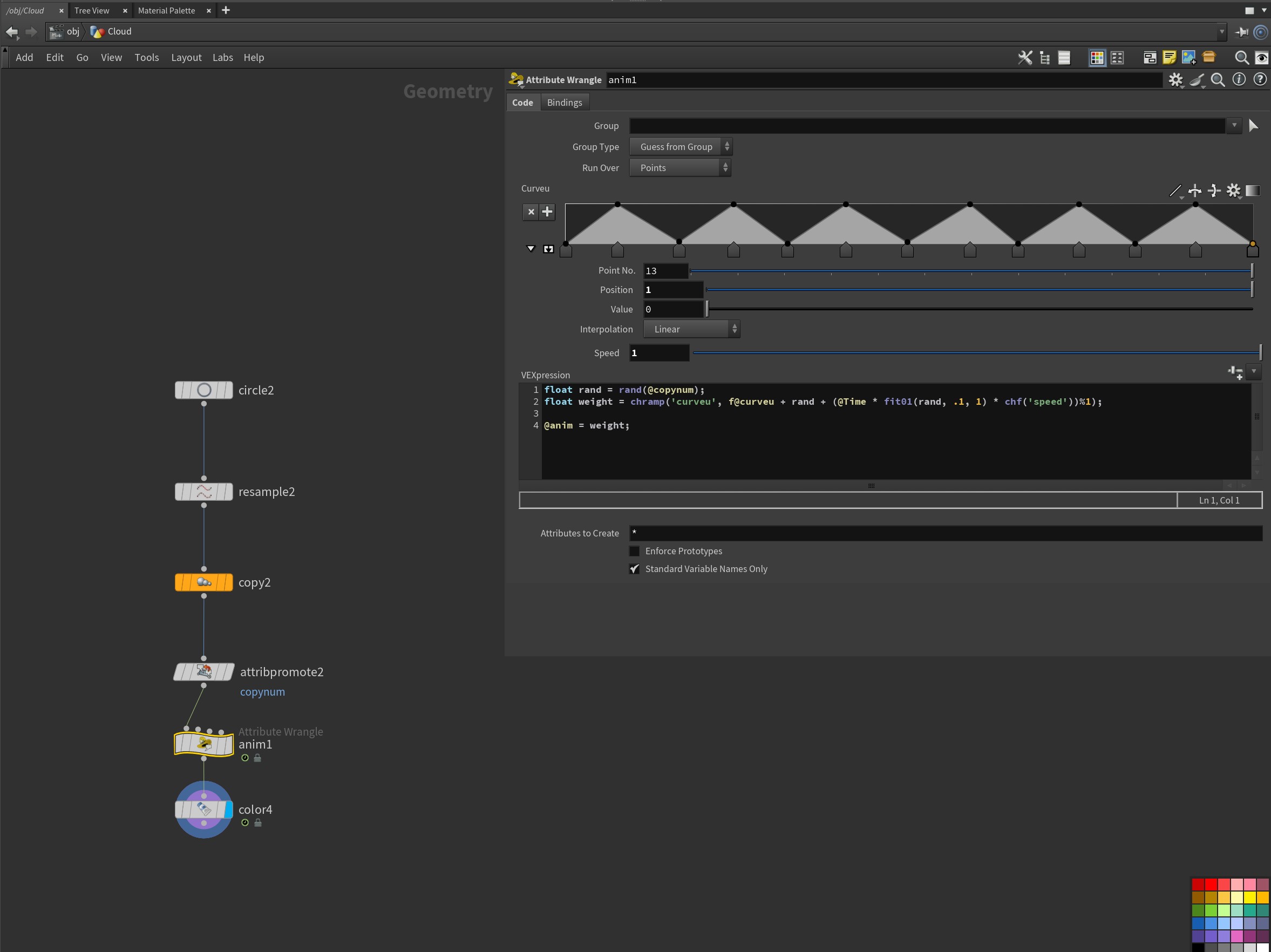Toggle the node shapes palette icon

click(x=1117, y=57)
